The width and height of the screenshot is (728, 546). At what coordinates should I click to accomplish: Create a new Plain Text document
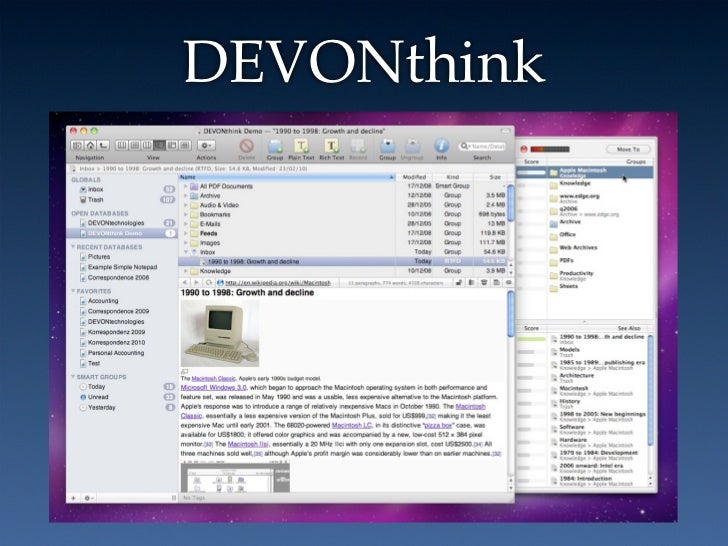[301, 146]
